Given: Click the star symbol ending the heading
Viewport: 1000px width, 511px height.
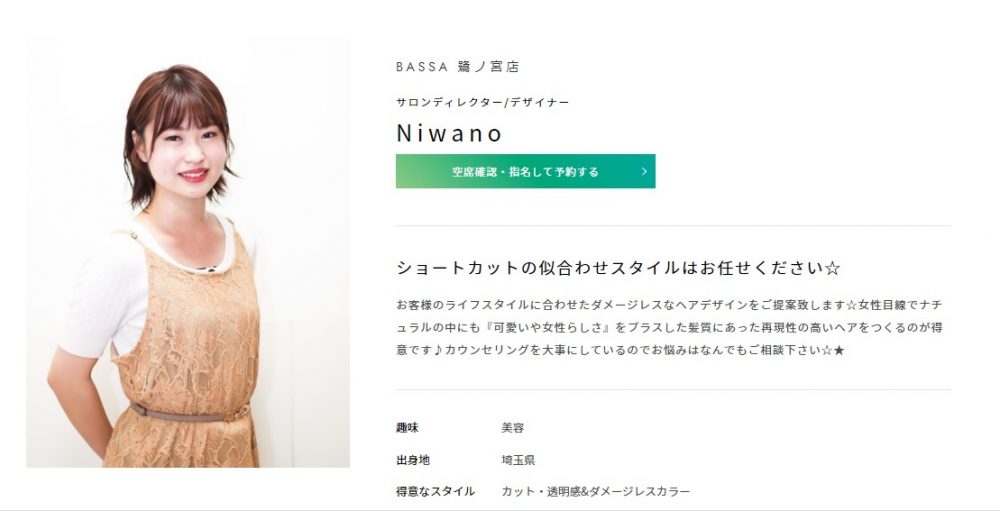Looking at the screenshot, I should 832,268.
